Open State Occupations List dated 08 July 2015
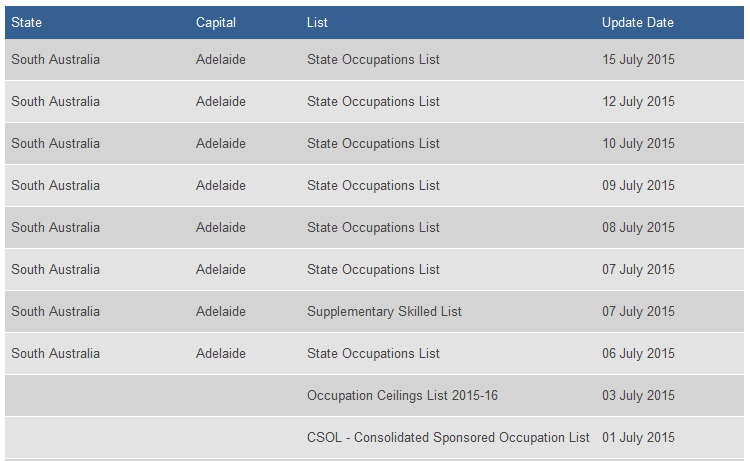 pyautogui.click(x=373, y=228)
